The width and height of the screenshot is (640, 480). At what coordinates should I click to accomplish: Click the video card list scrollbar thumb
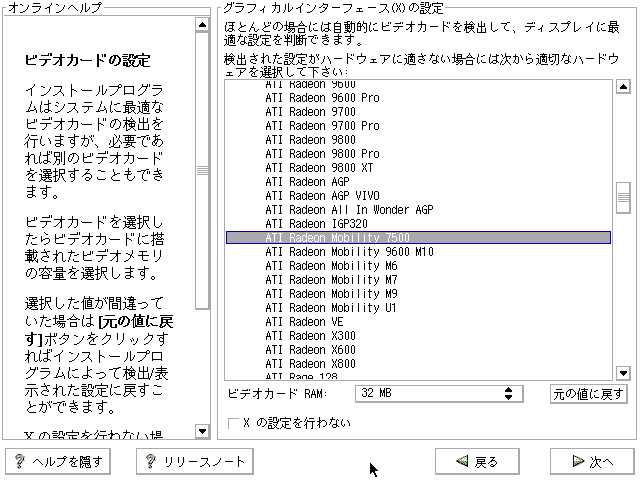623,198
